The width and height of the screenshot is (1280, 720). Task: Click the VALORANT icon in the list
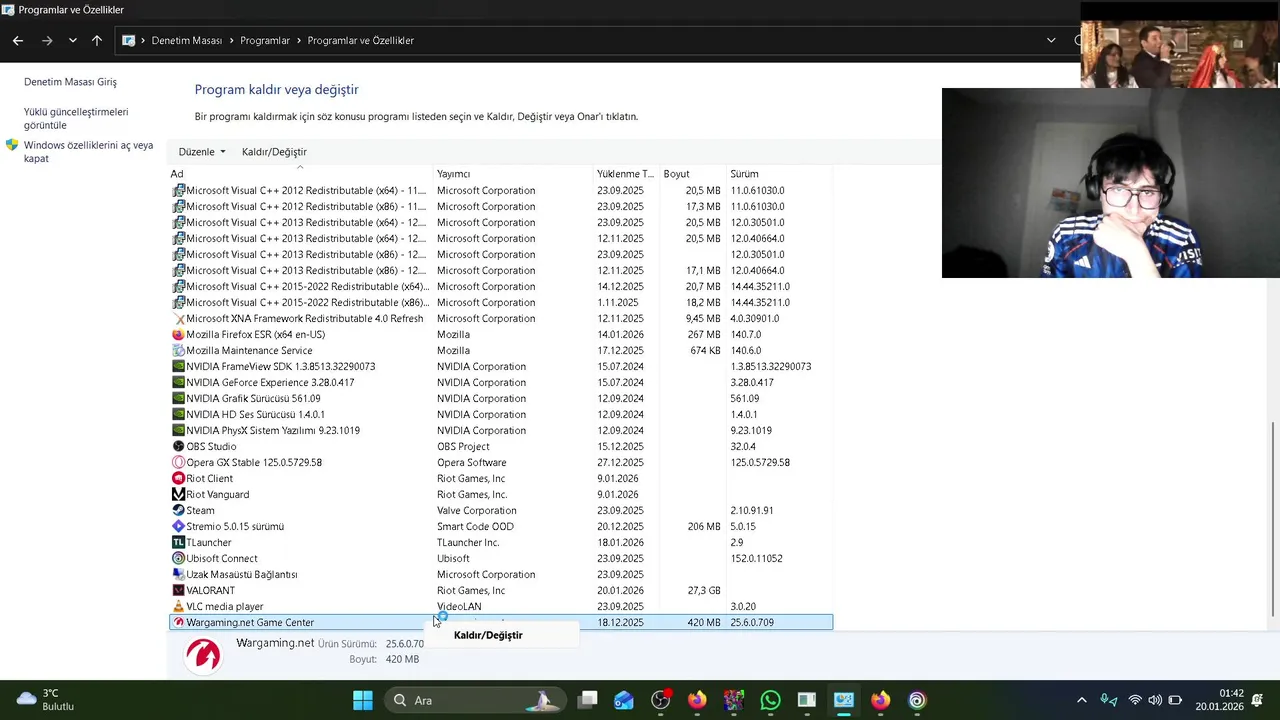click(x=179, y=590)
